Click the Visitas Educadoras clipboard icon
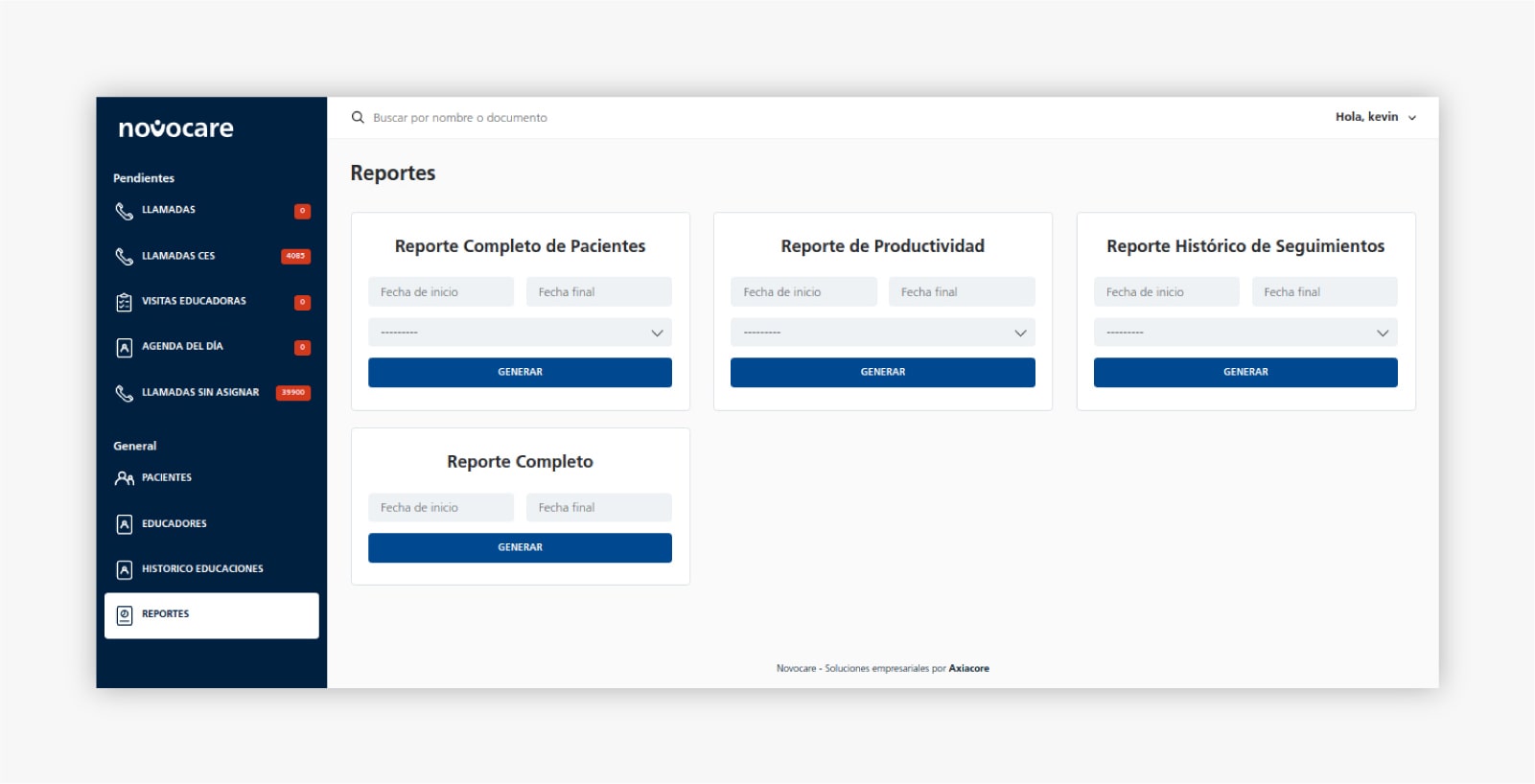Image resolution: width=1535 pixels, height=784 pixels. pyautogui.click(x=124, y=302)
